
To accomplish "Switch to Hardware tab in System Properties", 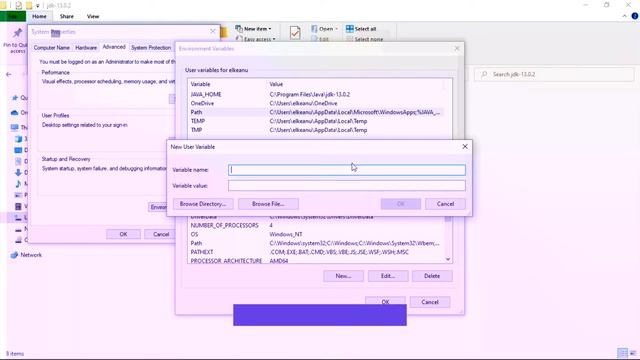I will click(x=86, y=48).
